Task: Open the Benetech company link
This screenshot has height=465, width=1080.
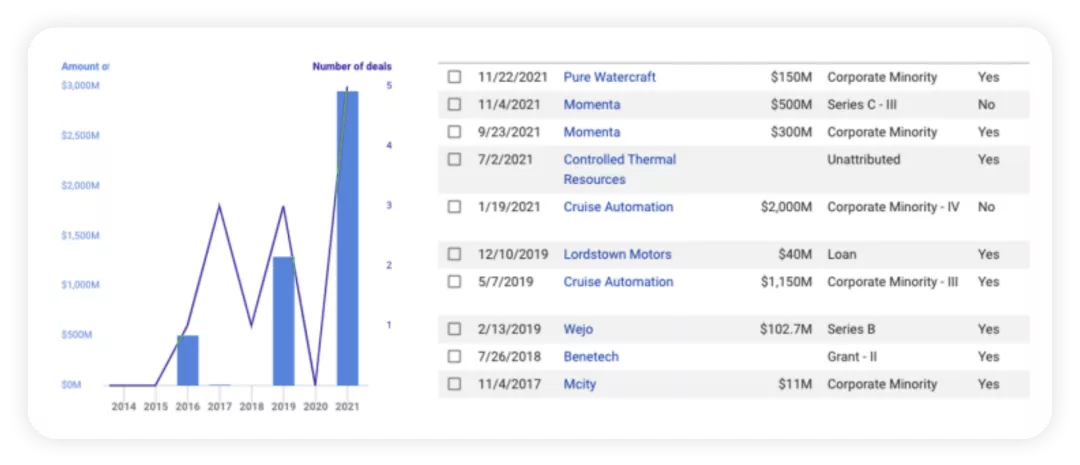Action: [x=591, y=357]
